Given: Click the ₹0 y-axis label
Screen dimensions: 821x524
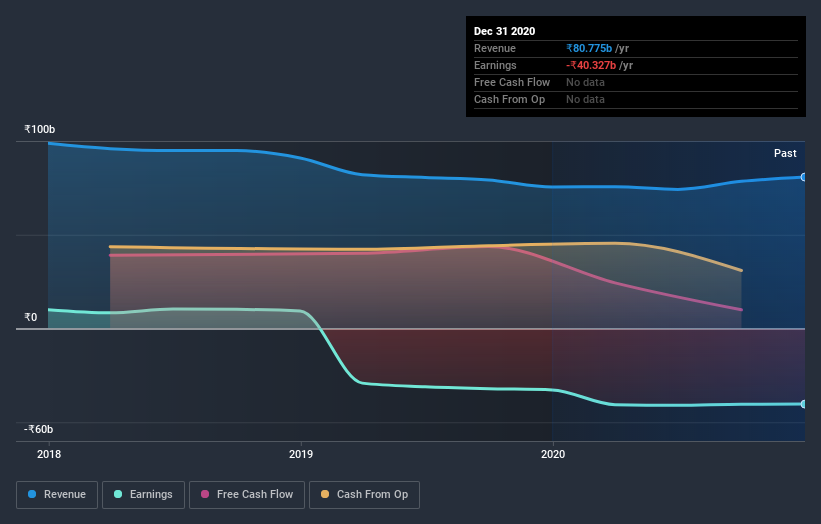Looking at the screenshot, I should 30,317.
